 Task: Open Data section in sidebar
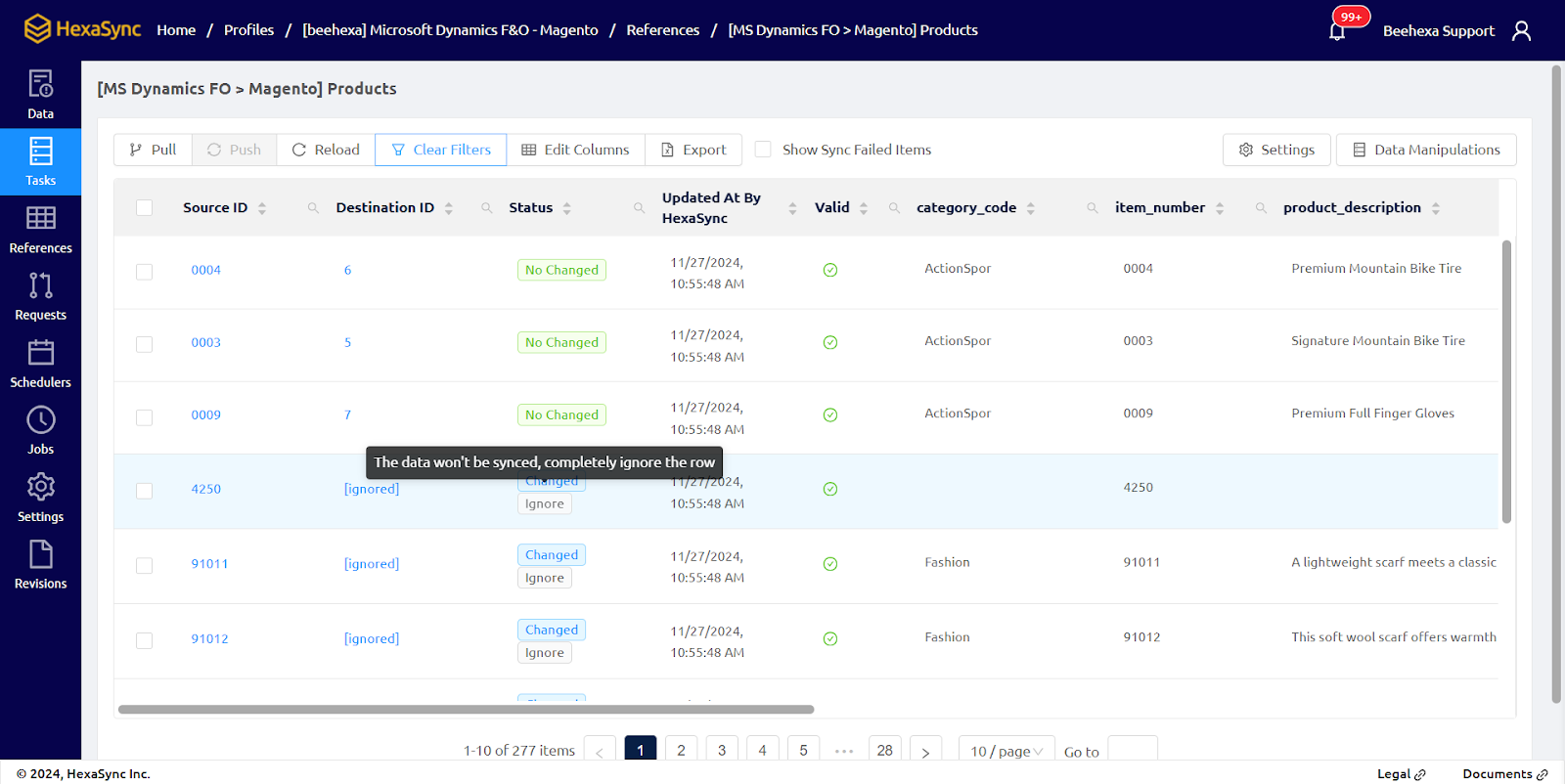pyautogui.click(x=40, y=95)
